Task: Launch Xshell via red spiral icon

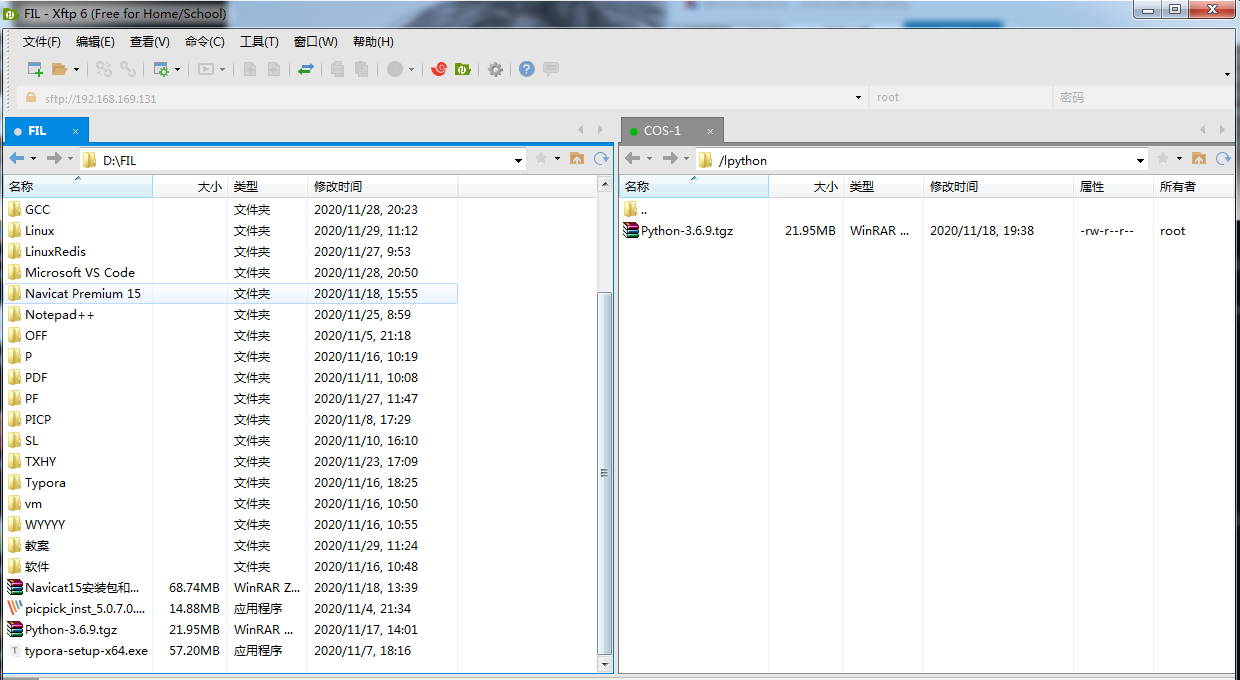Action: [438, 69]
